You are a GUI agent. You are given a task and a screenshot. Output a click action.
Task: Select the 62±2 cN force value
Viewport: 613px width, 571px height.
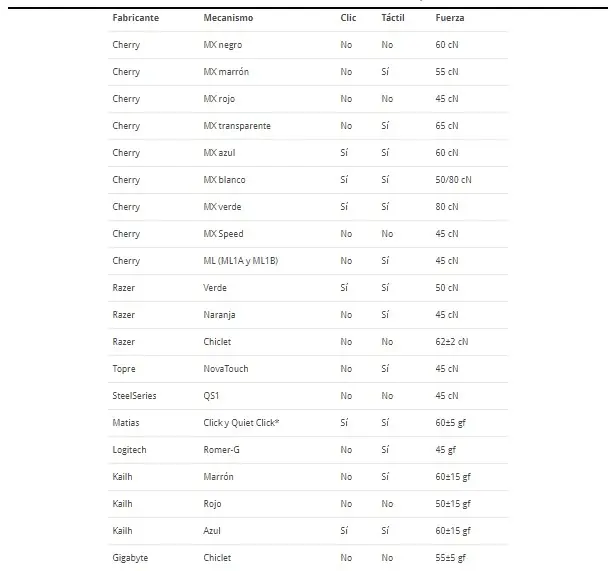point(453,342)
